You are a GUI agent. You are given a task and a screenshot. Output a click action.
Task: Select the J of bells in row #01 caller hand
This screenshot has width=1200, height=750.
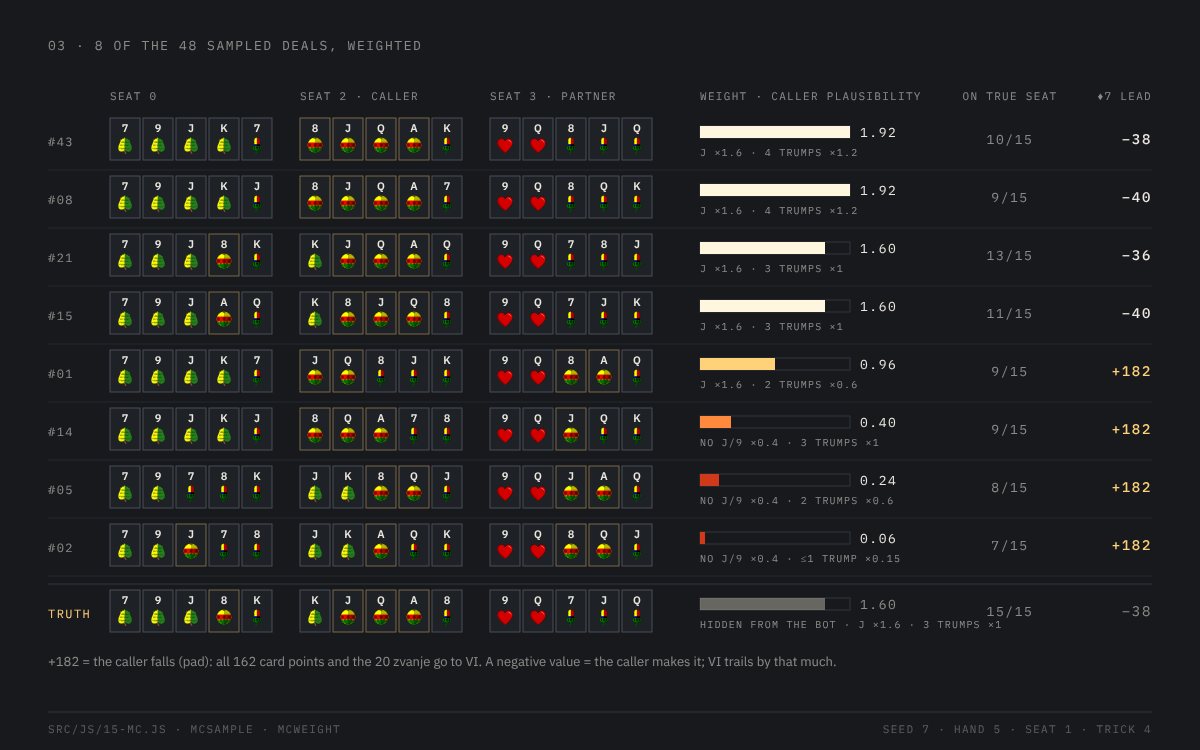(x=315, y=371)
